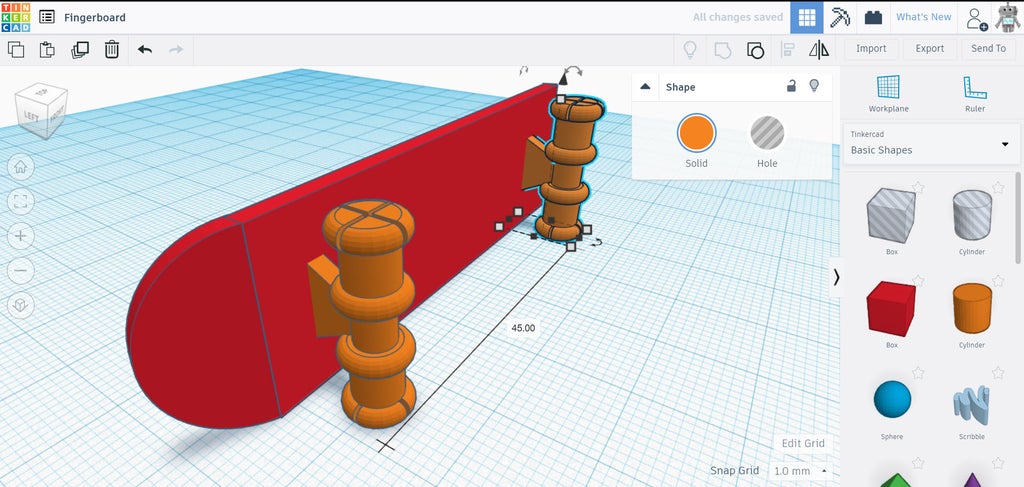
Task: Open the designs list icon
Action: (x=46, y=17)
